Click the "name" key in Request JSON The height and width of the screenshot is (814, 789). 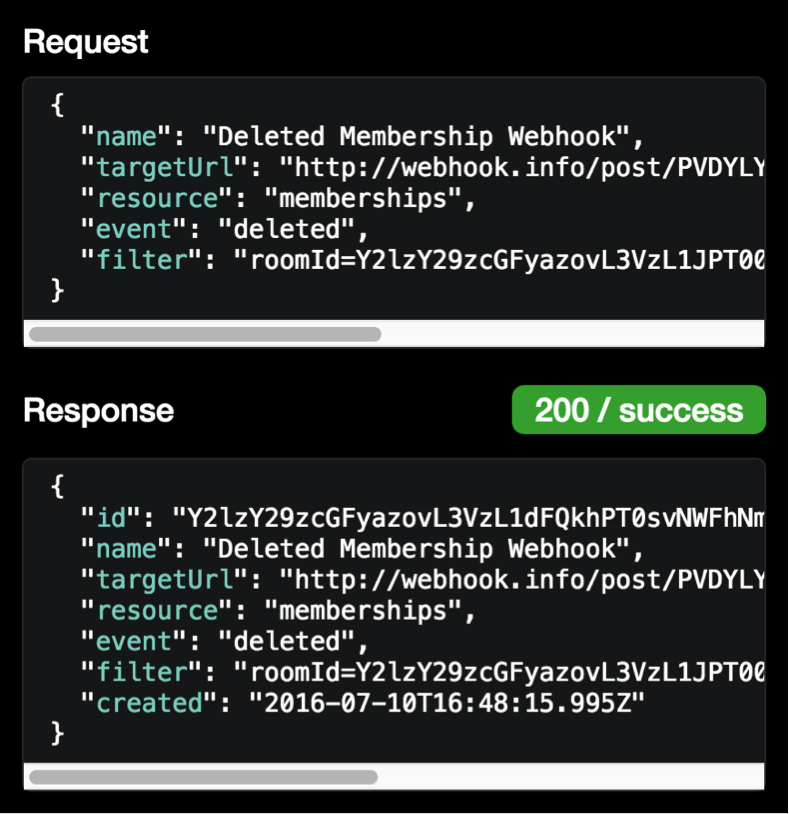126,137
